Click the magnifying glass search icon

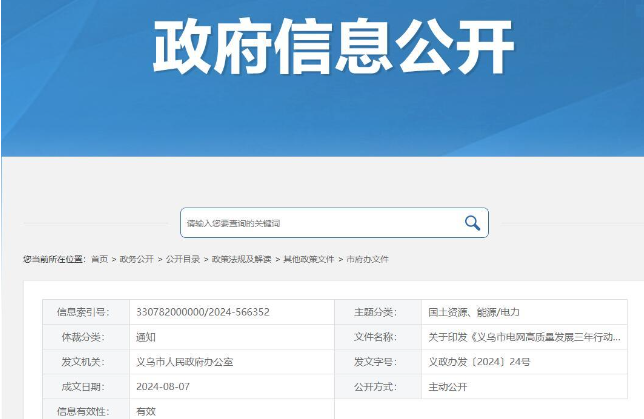472,223
